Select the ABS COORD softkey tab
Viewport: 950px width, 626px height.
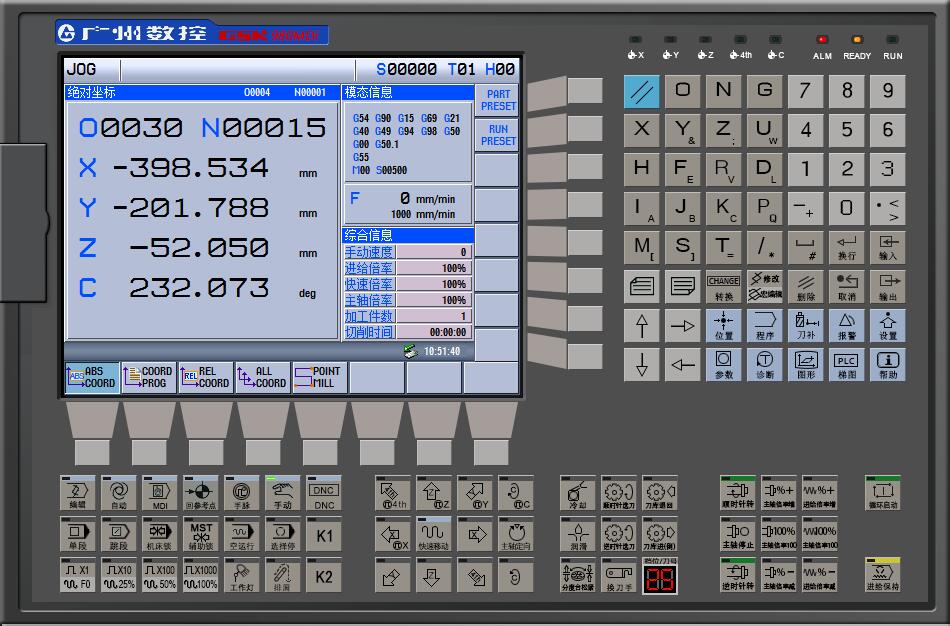[92, 377]
